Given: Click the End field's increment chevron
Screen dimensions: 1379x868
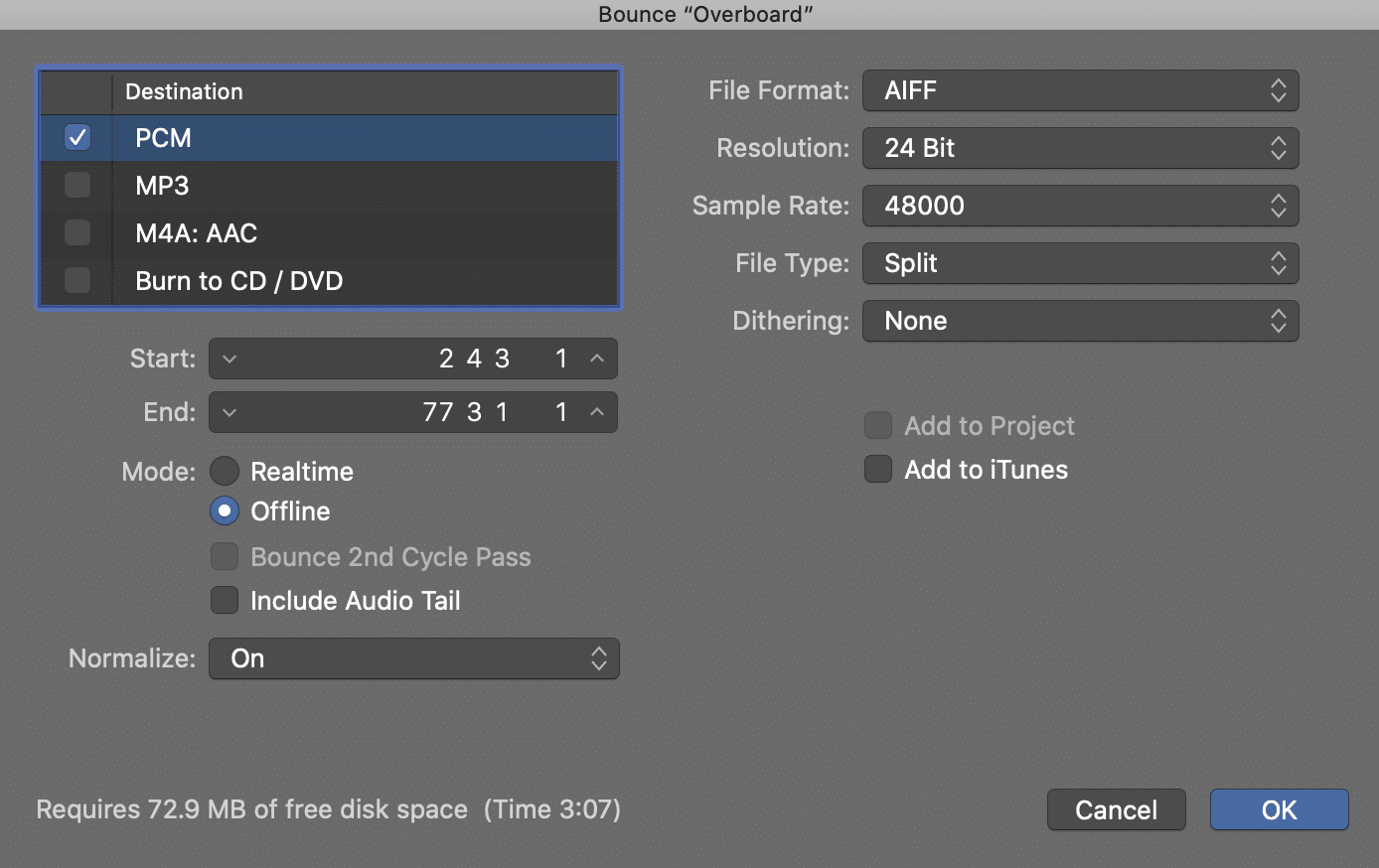Looking at the screenshot, I should point(597,412).
